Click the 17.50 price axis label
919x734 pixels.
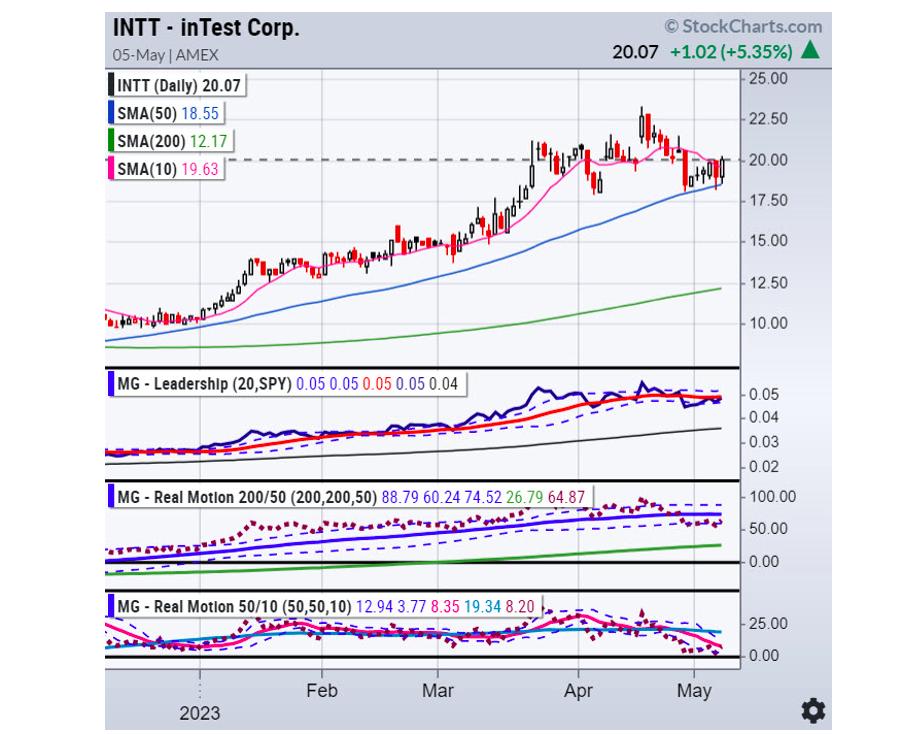click(768, 201)
